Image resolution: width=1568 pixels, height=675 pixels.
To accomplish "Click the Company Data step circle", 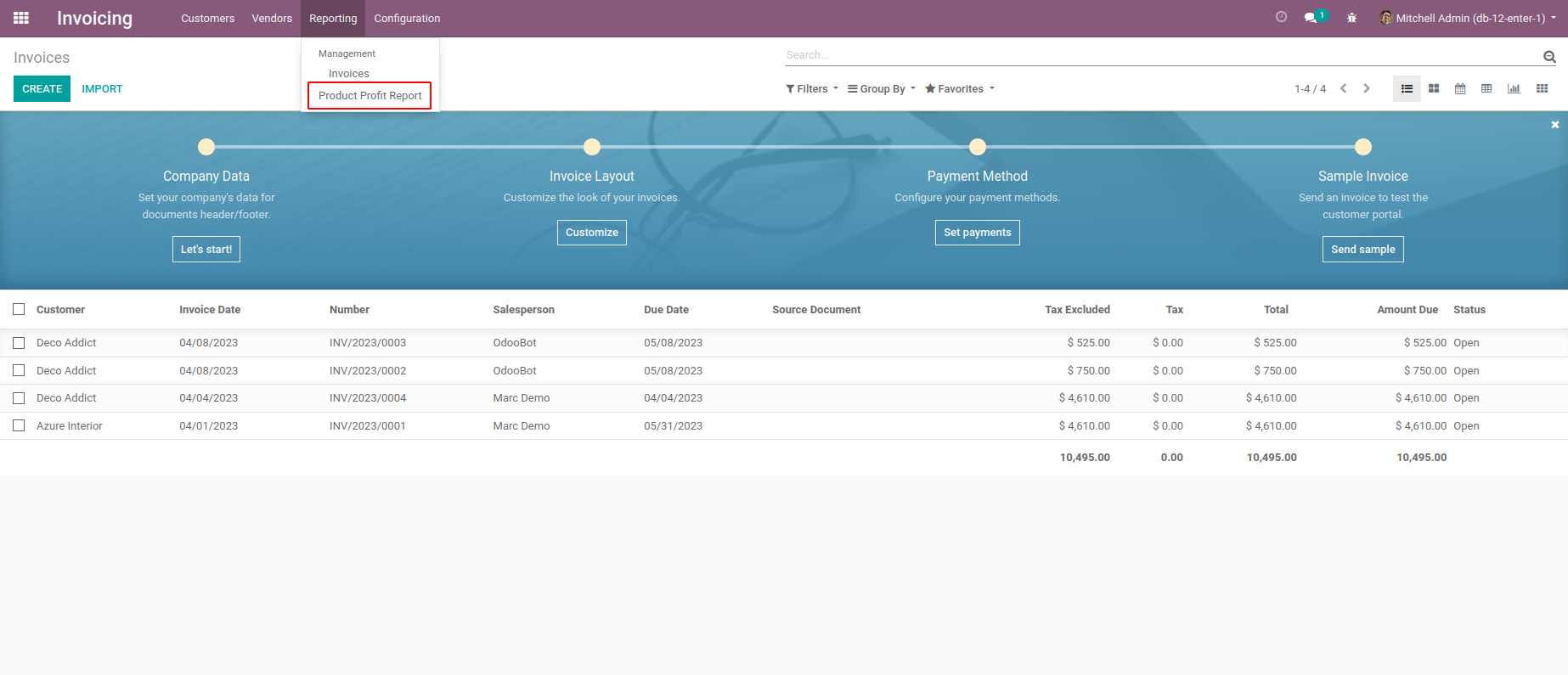I will [206, 147].
